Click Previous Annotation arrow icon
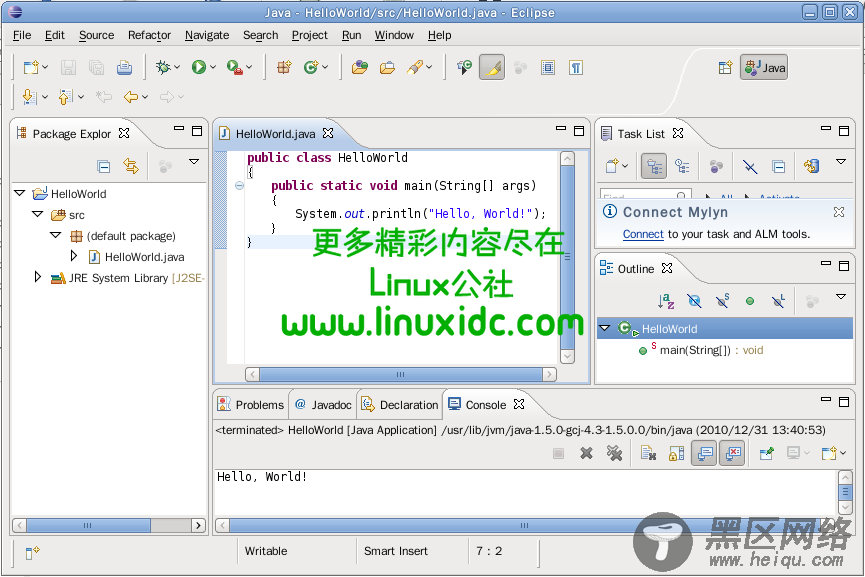Screen dimensions: 865x577 click(65, 97)
